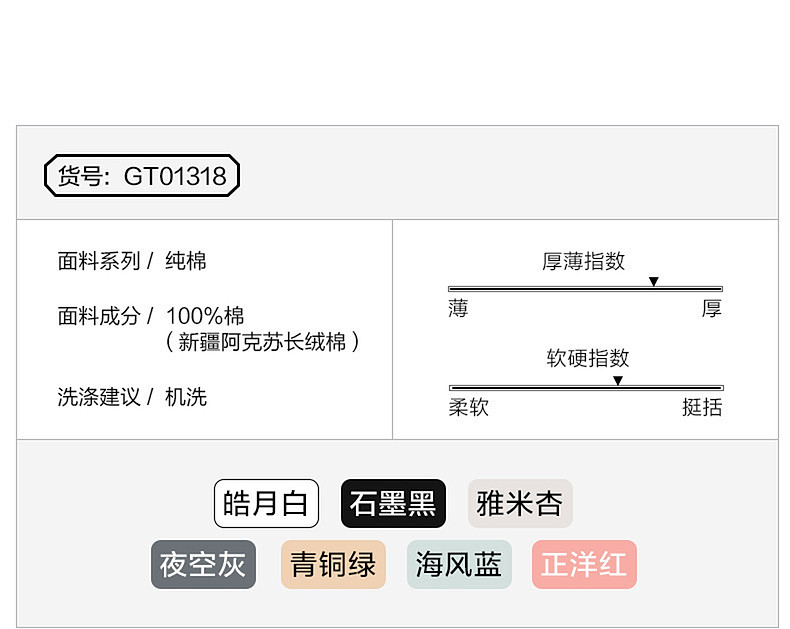Select the 皓月白 color swatch
790x629 pixels.
pyautogui.click(x=266, y=503)
